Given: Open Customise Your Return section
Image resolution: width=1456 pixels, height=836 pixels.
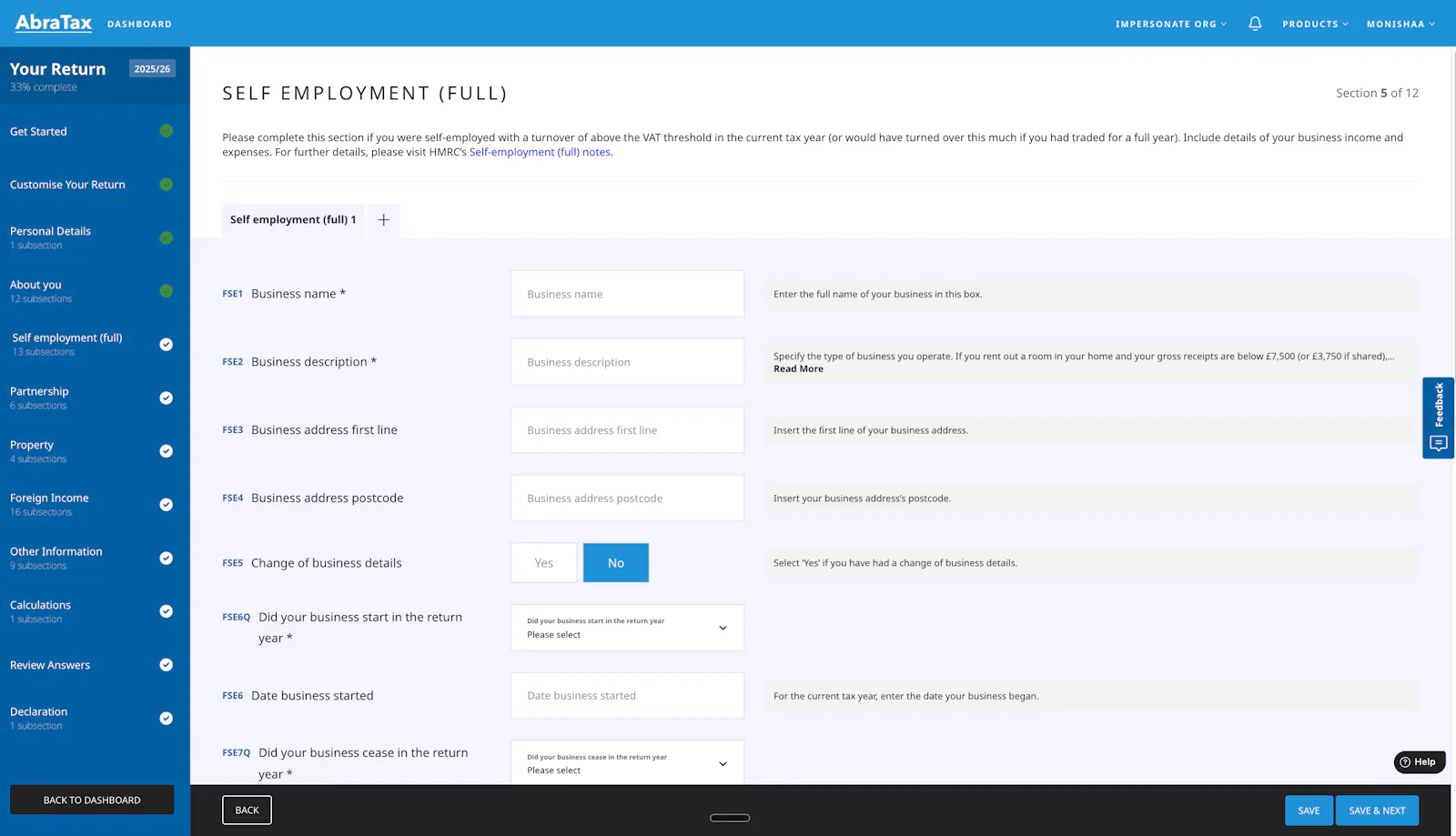Looking at the screenshot, I should (x=67, y=185).
